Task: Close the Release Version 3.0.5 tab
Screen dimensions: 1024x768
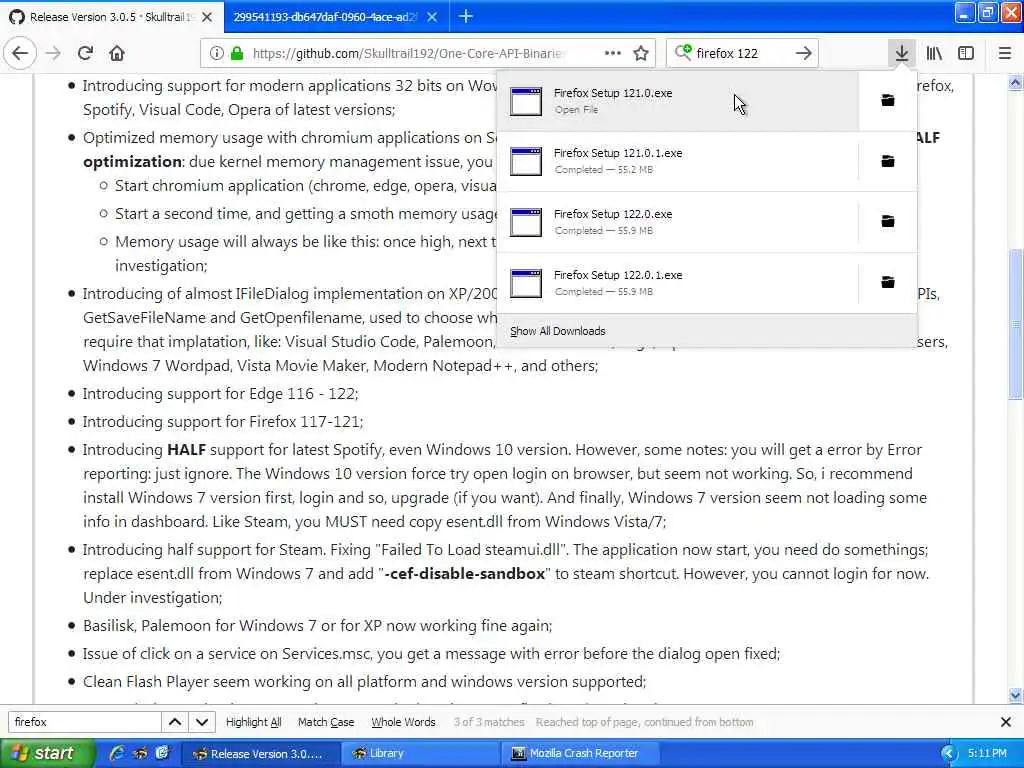Action: [207, 17]
